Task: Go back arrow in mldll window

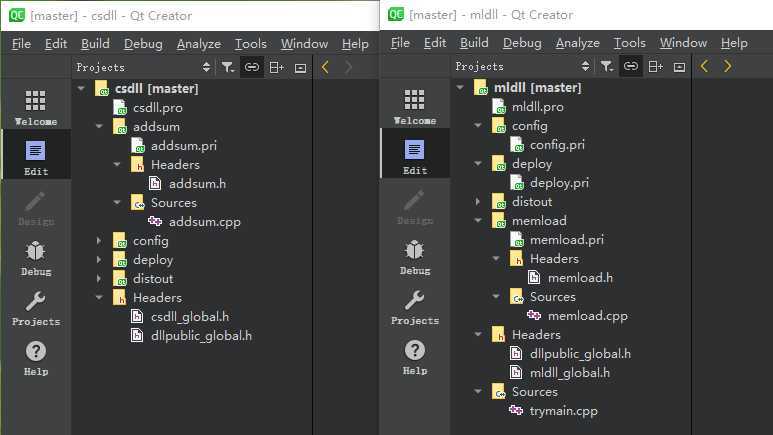Action: (x=704, y=66)
